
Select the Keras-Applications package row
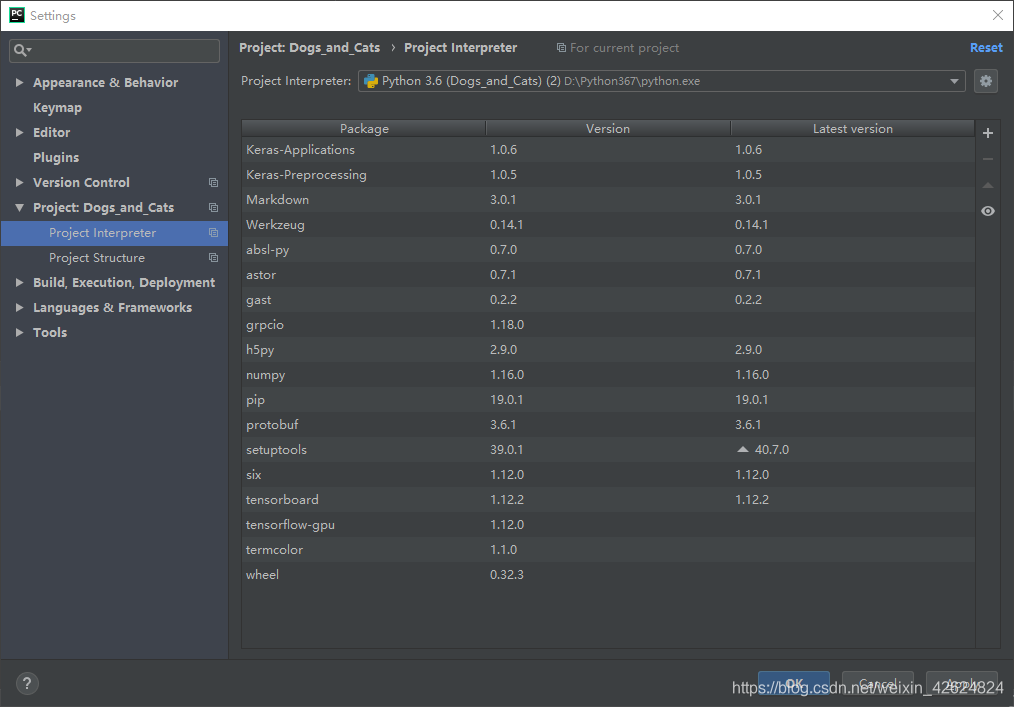click(x=608, y=150)
